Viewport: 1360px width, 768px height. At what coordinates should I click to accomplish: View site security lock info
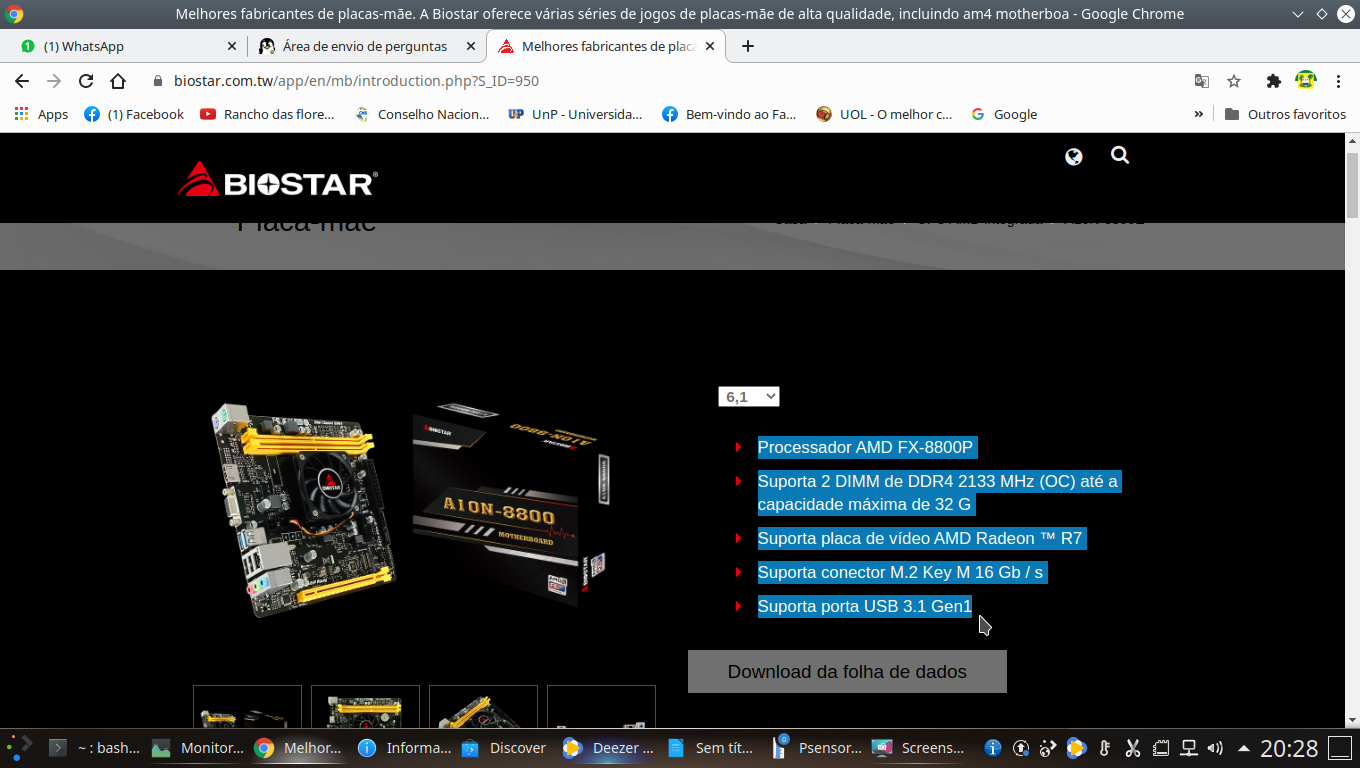(x=157, y=81)
